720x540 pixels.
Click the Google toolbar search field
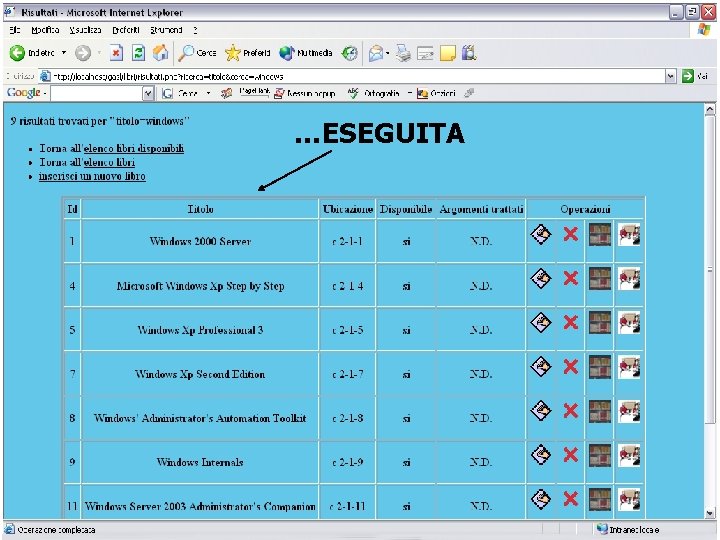[96, 94]
